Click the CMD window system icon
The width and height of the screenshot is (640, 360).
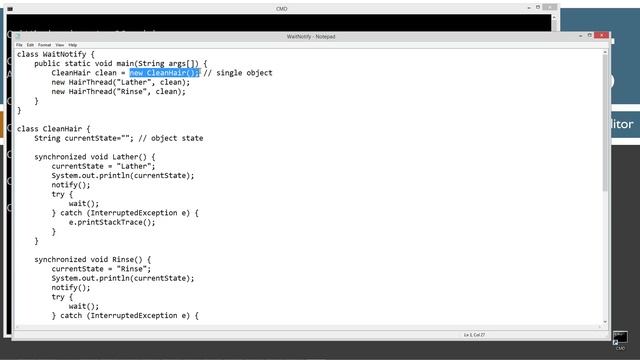pyautogui.click(x=10, y=9)
